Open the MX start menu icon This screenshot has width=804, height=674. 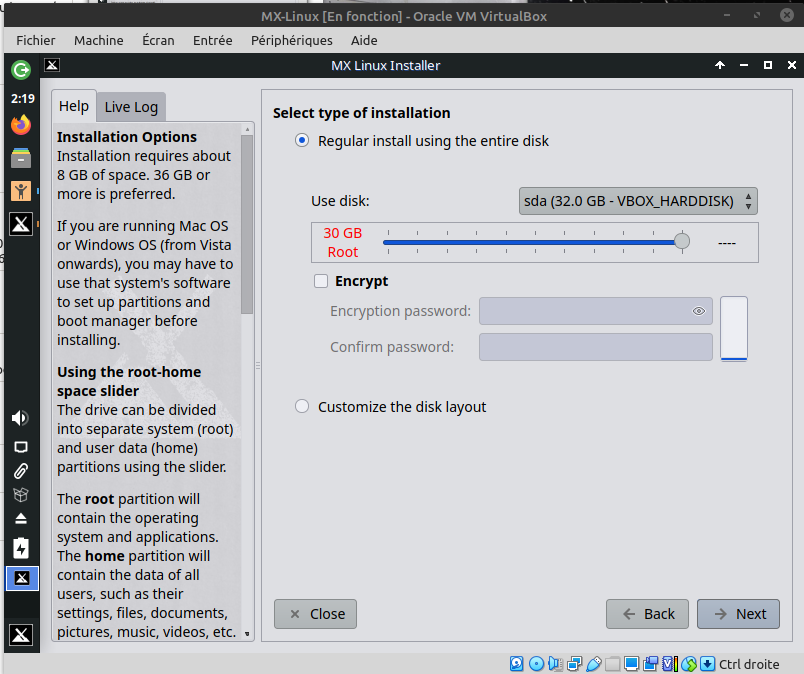tap(21, 634)
